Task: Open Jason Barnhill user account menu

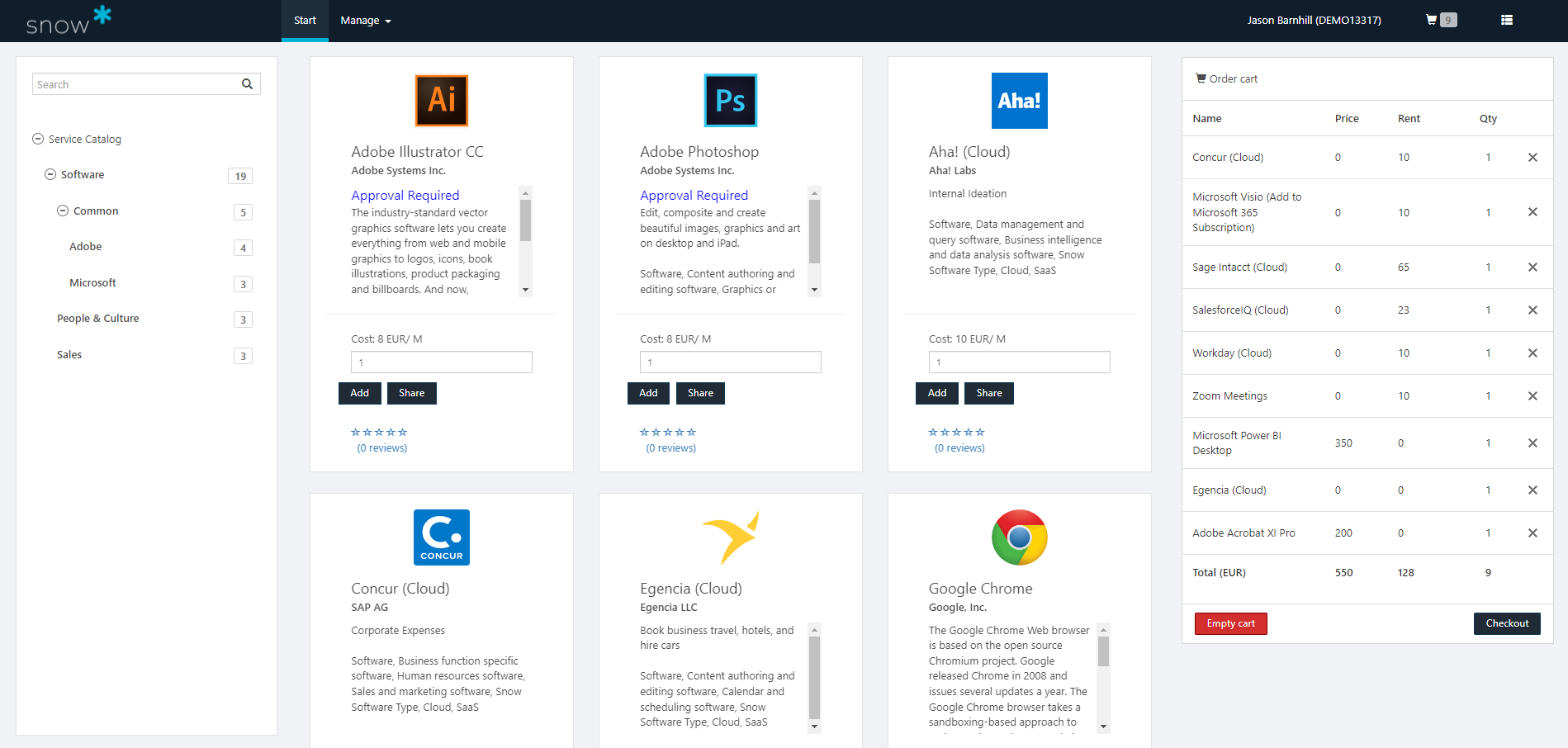Action: (x=1314, y=21)
